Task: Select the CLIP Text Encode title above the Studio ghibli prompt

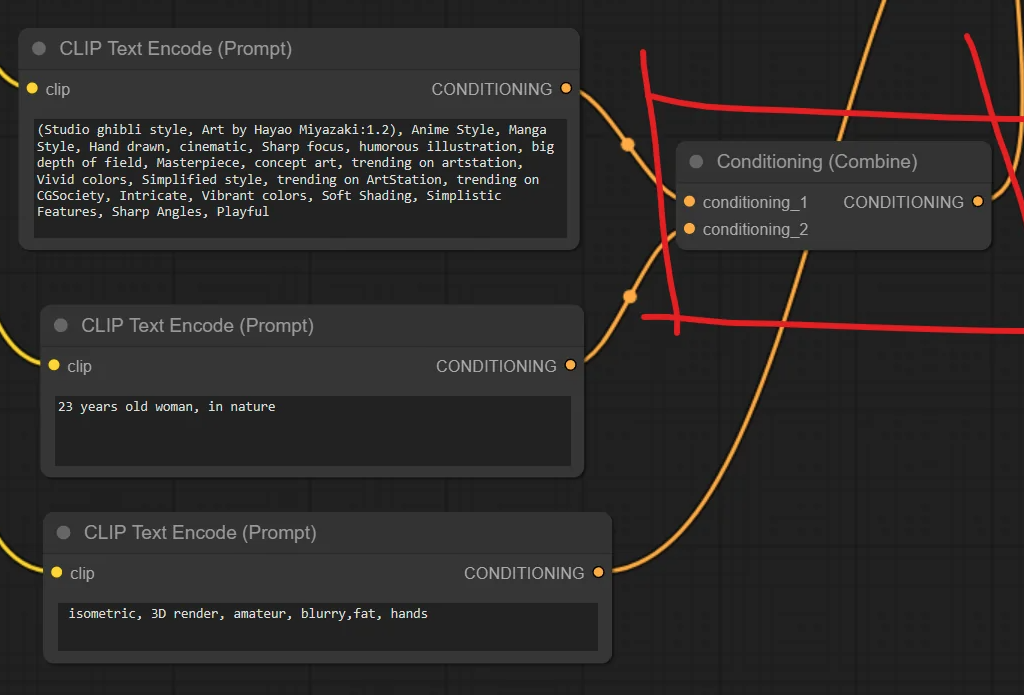Action: click(x=176, y=48)
